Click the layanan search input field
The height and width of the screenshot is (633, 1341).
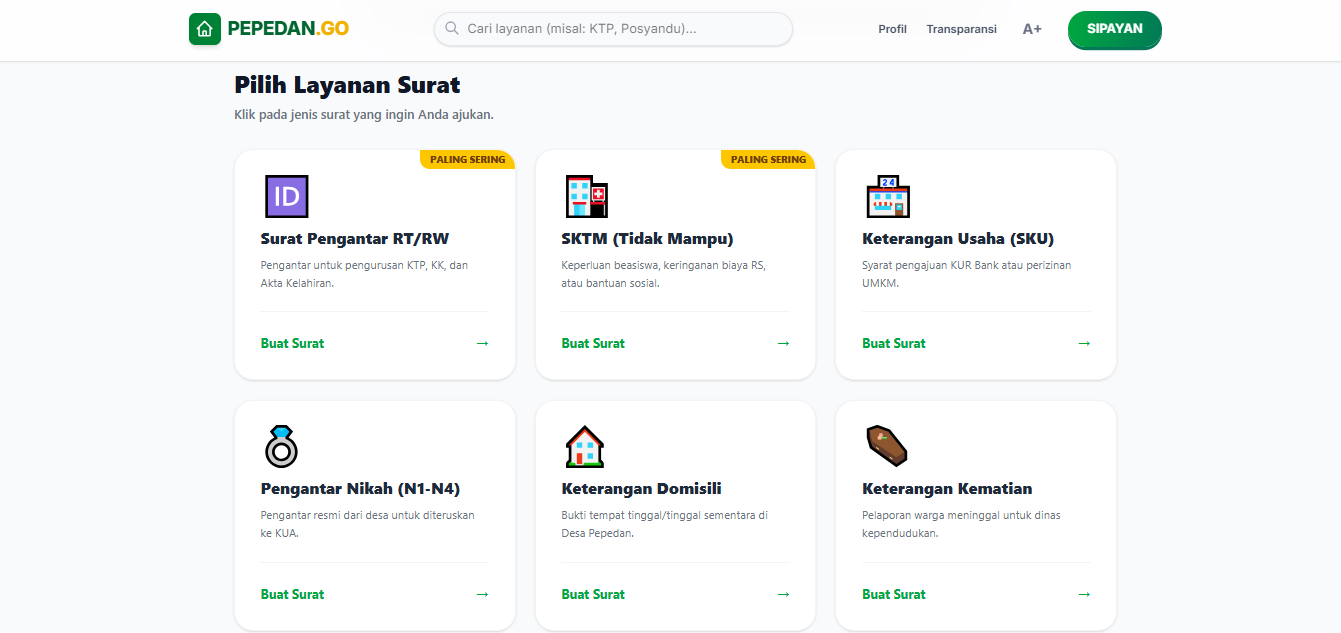coord(613,29)
